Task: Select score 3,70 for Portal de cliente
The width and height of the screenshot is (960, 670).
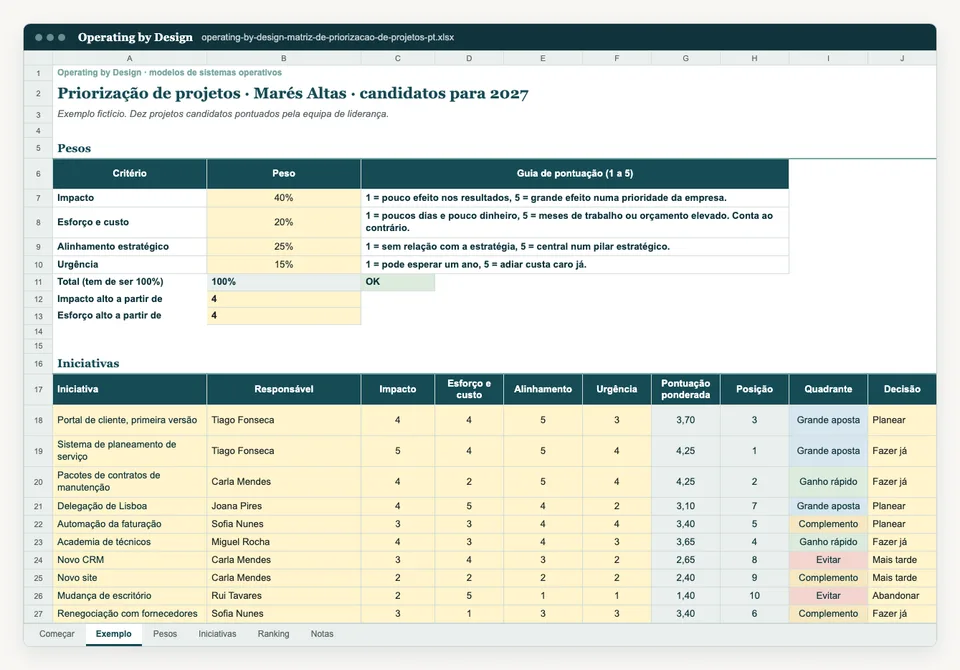Action: click(686, 420)
